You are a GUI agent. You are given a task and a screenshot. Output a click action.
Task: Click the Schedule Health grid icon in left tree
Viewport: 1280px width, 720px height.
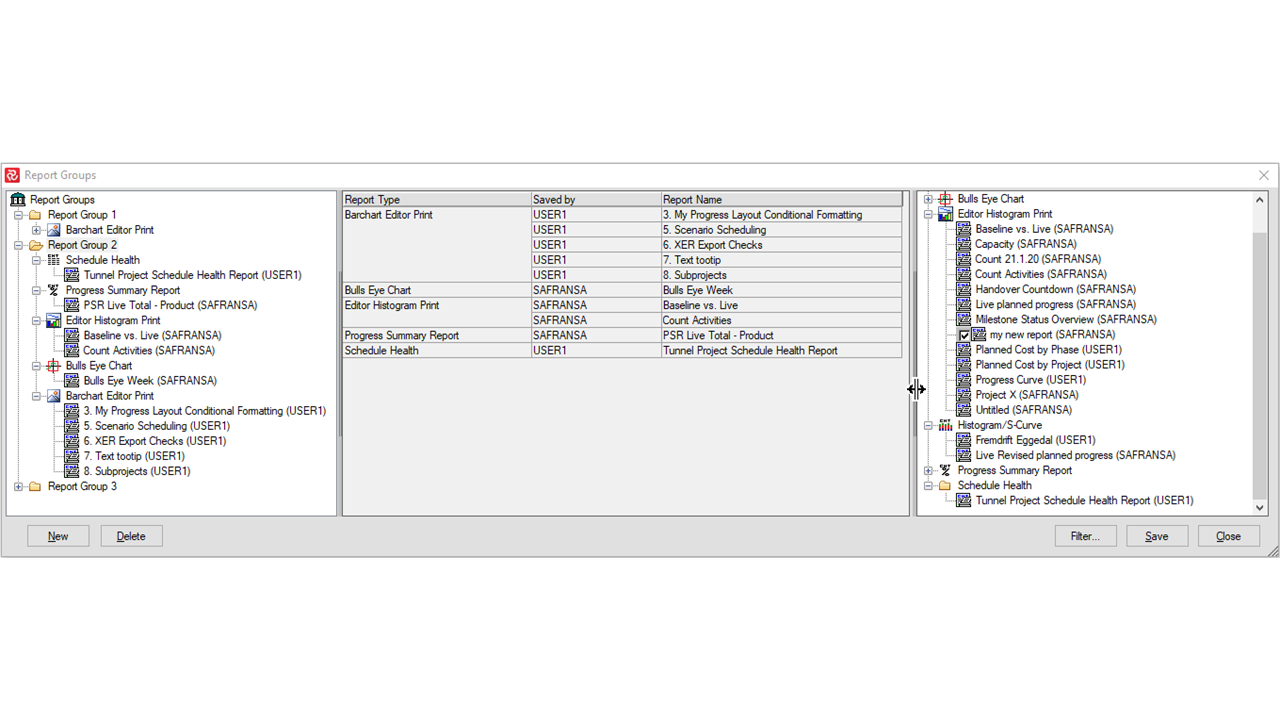coord(54,260)
